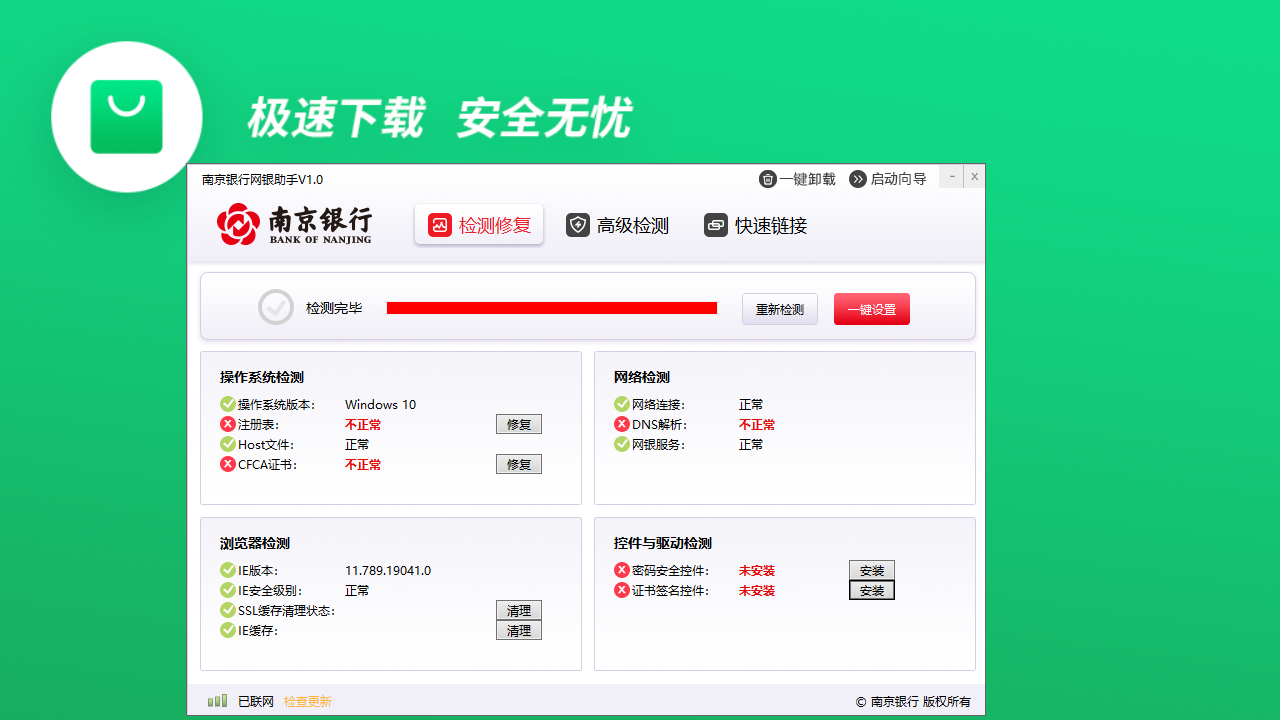Click the 快速链接 chain icon
Screen dimensions: 1280x720
(x=715, y=225)
